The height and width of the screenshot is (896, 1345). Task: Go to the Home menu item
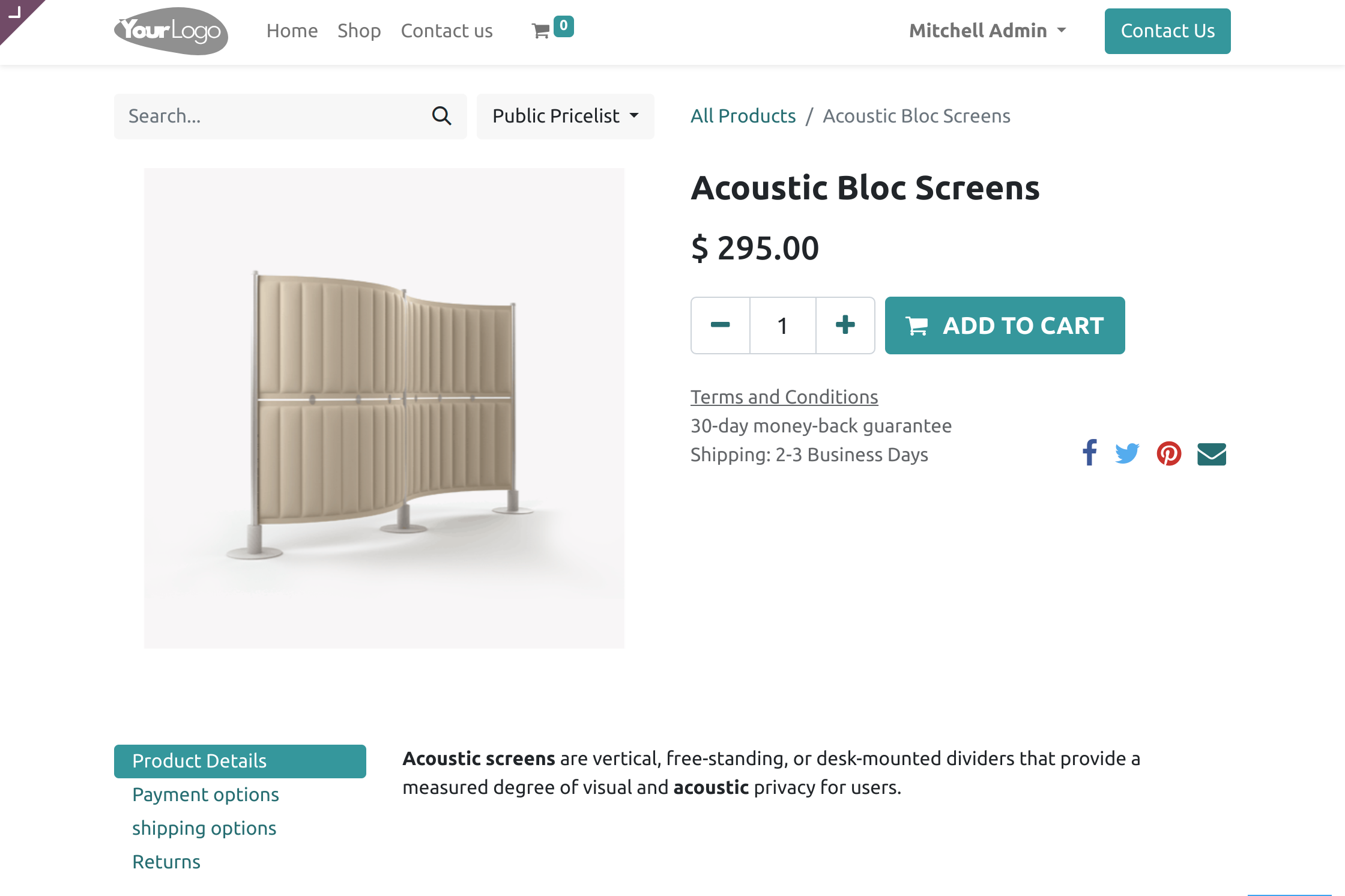[x=292, y=31]
